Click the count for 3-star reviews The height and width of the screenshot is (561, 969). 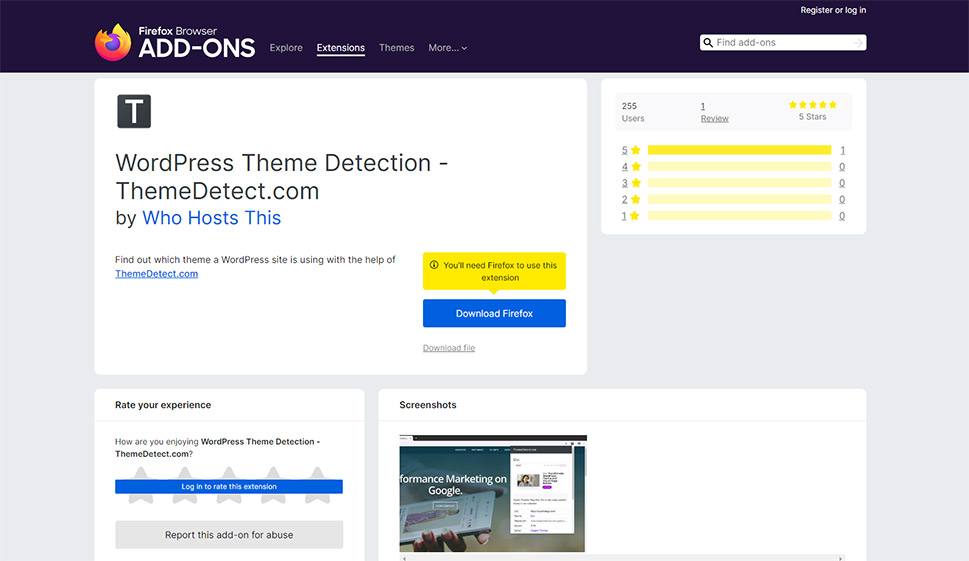coord(842,183)
